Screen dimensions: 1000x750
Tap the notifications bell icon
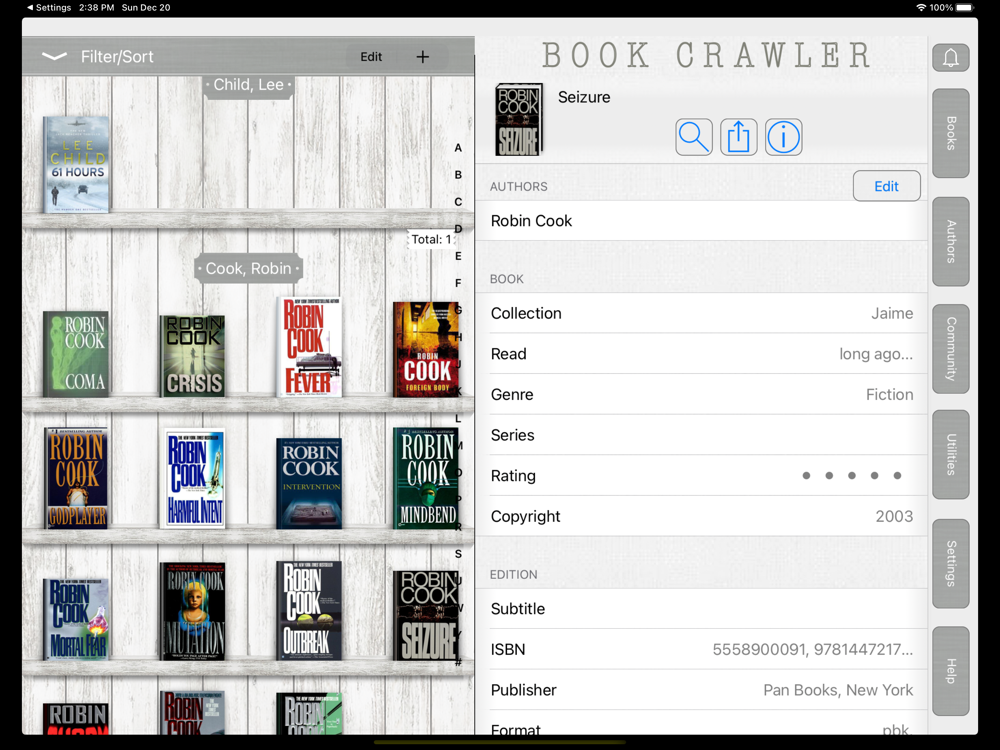point(950,57)
